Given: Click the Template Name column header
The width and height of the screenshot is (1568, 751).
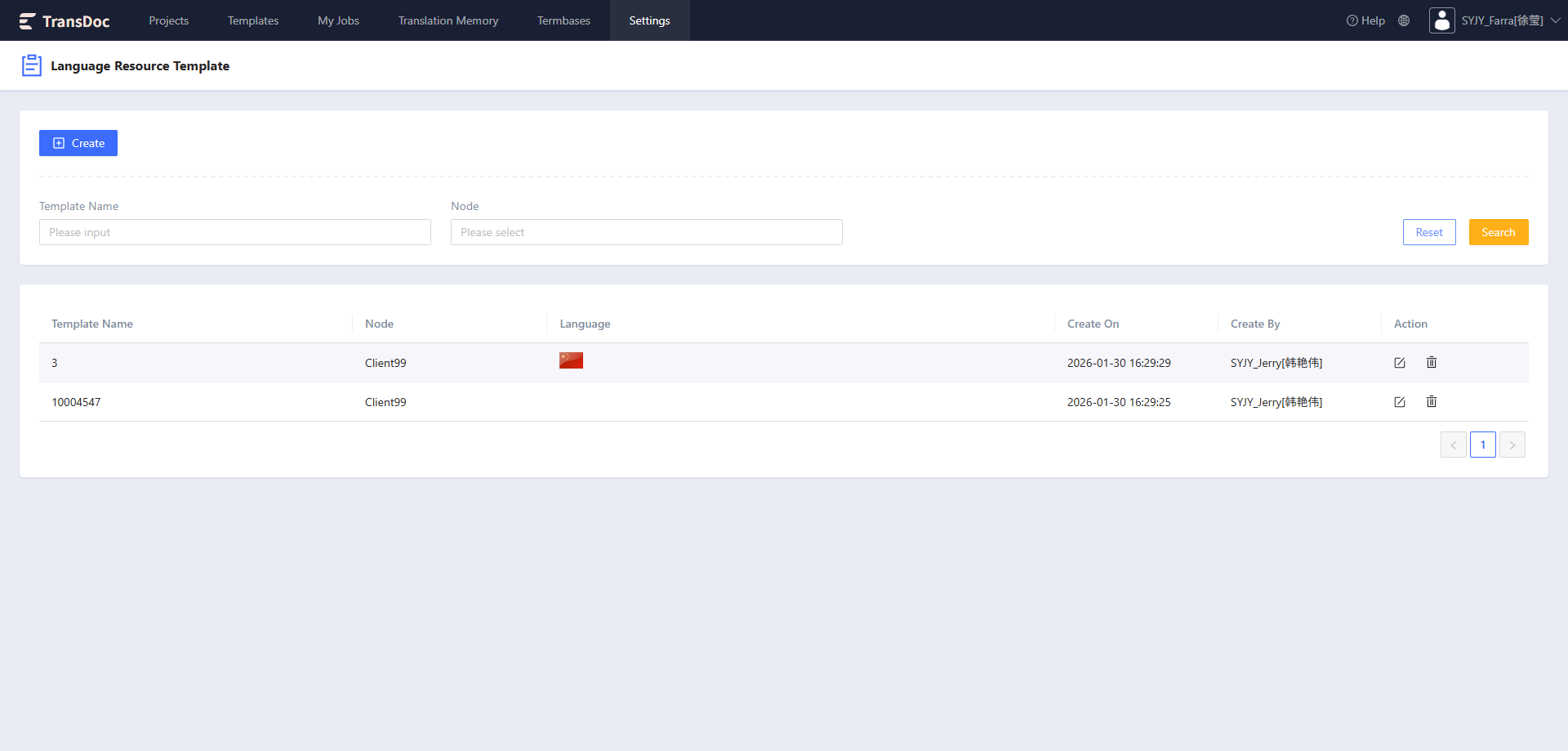Looking at the screenshot, I should [x=92, y=324].
